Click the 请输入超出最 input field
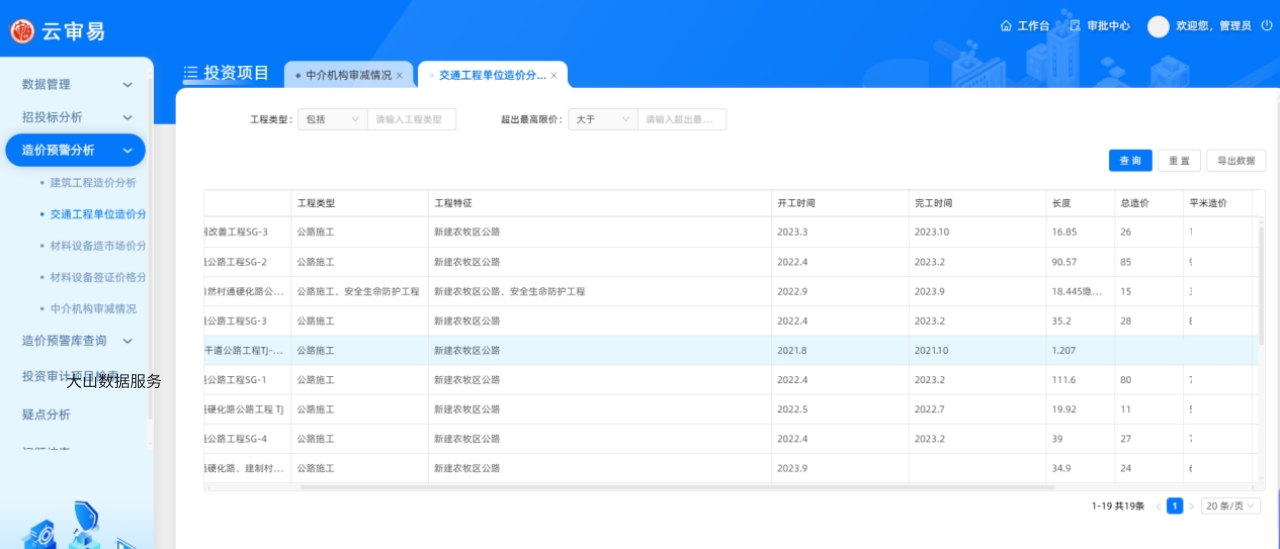Viewport: 1280px width, 549px height. [682, 119]
